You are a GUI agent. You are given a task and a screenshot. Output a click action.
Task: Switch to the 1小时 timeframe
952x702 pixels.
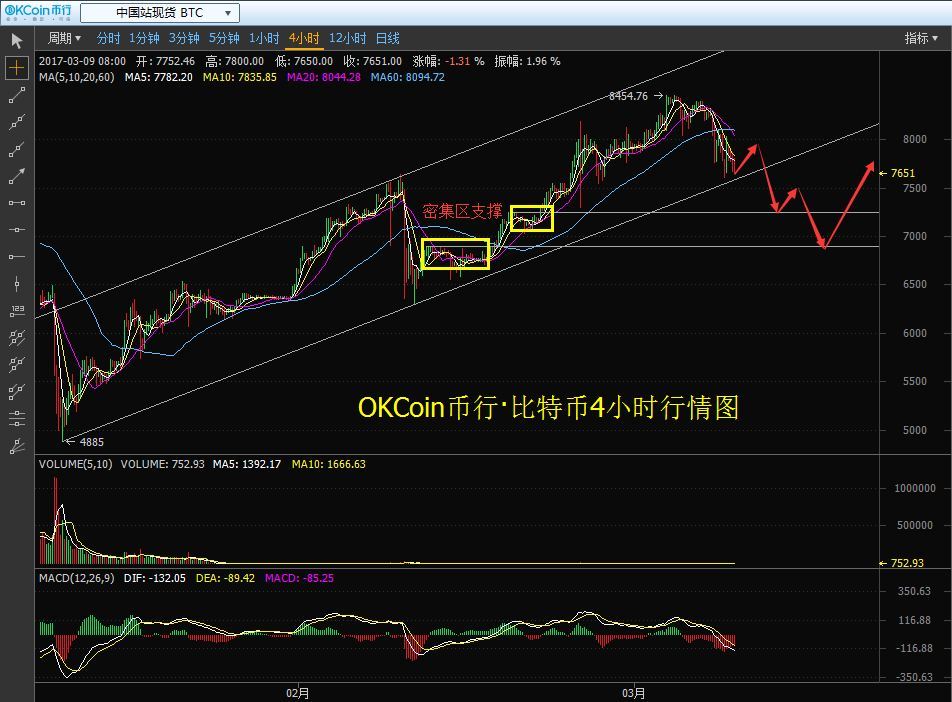click(x=264, y=38)
